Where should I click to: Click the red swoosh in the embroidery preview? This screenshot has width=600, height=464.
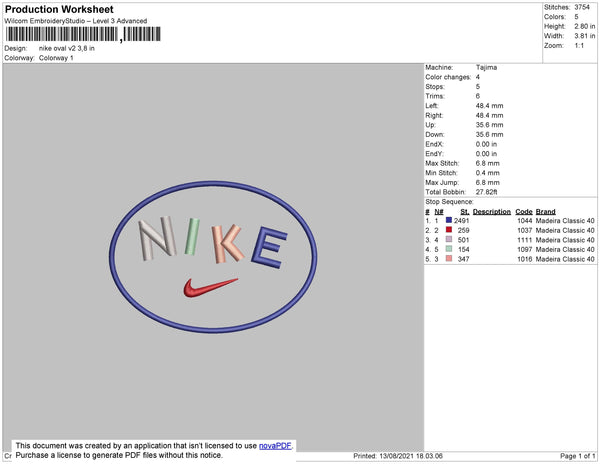[x=209, y=288]
